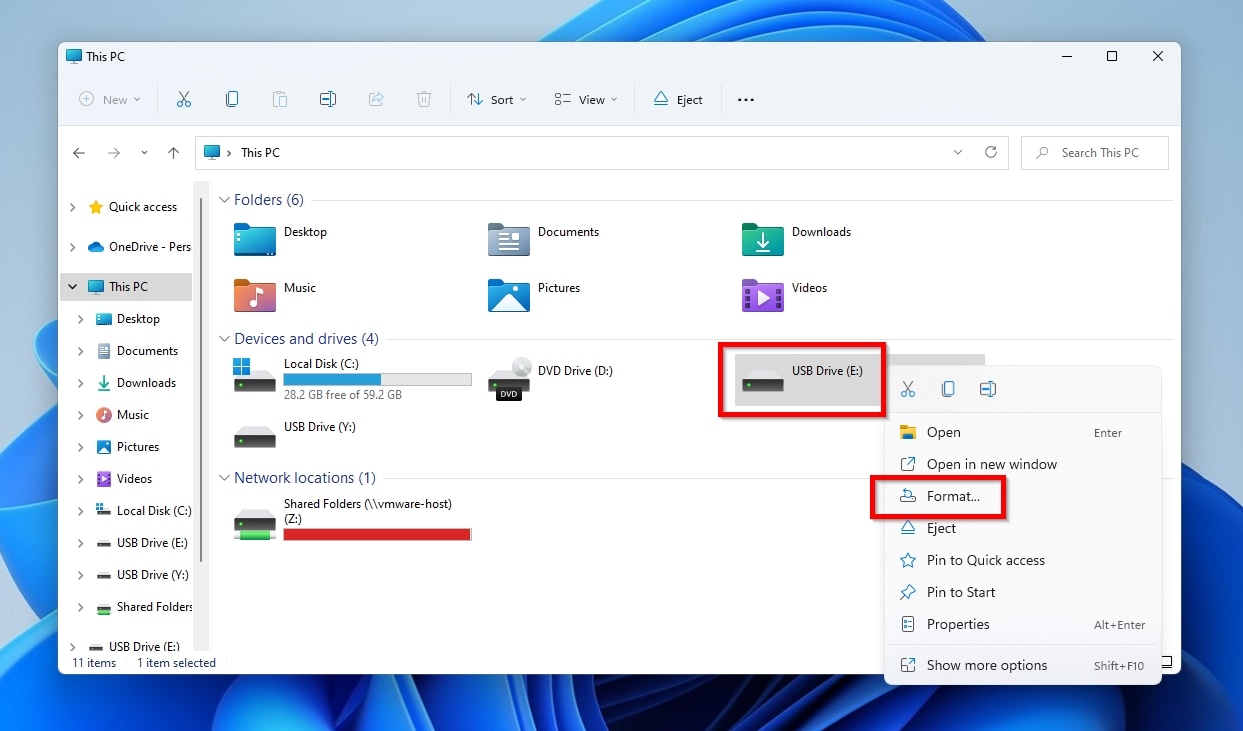Collapse the Devices and drives section
Viewport: 1243px width, 731px height.
[x=224, y=339]
